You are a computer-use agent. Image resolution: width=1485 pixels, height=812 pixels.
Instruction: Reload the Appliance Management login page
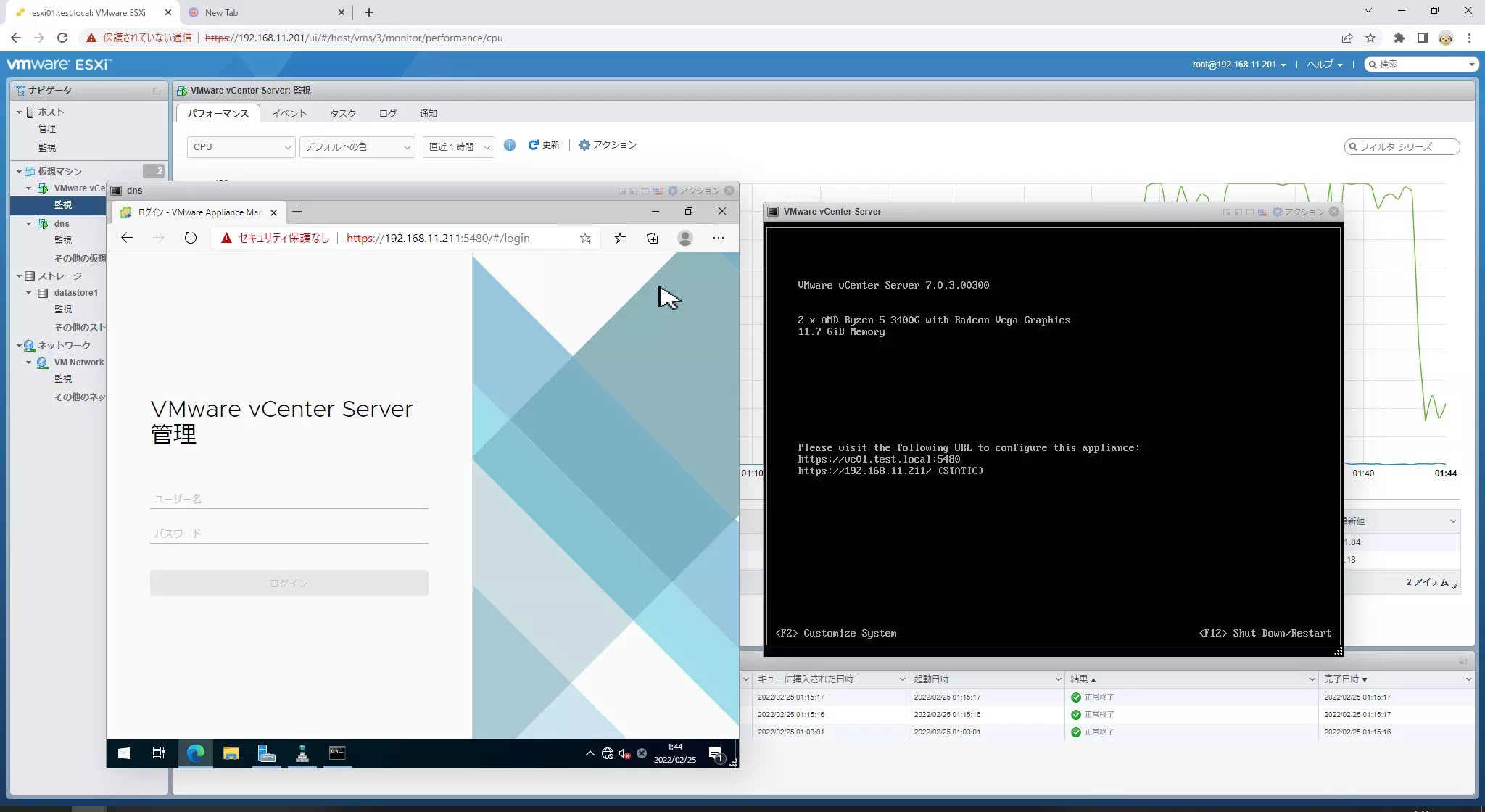(190, 238)
